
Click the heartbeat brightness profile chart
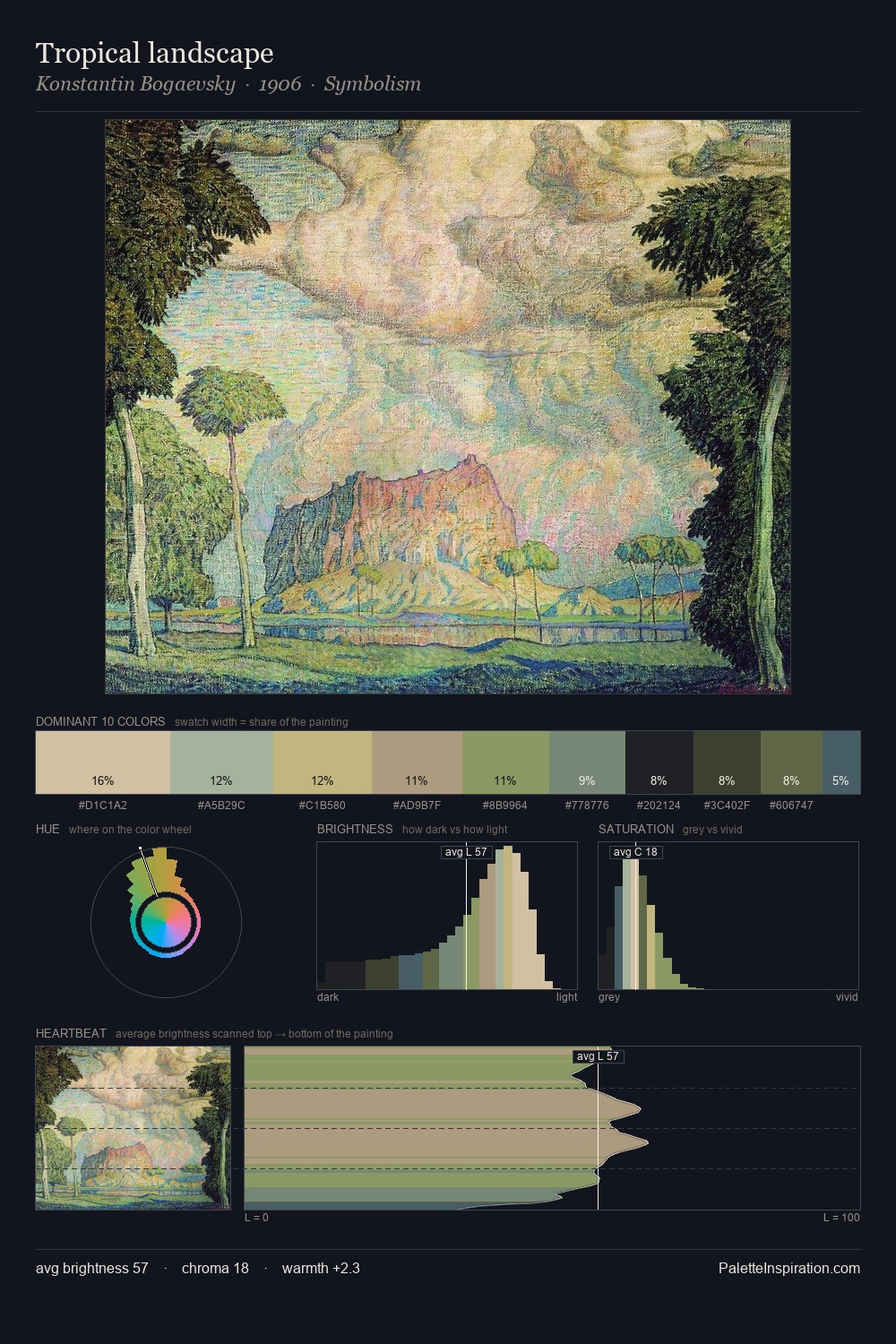click(552, 1128)
